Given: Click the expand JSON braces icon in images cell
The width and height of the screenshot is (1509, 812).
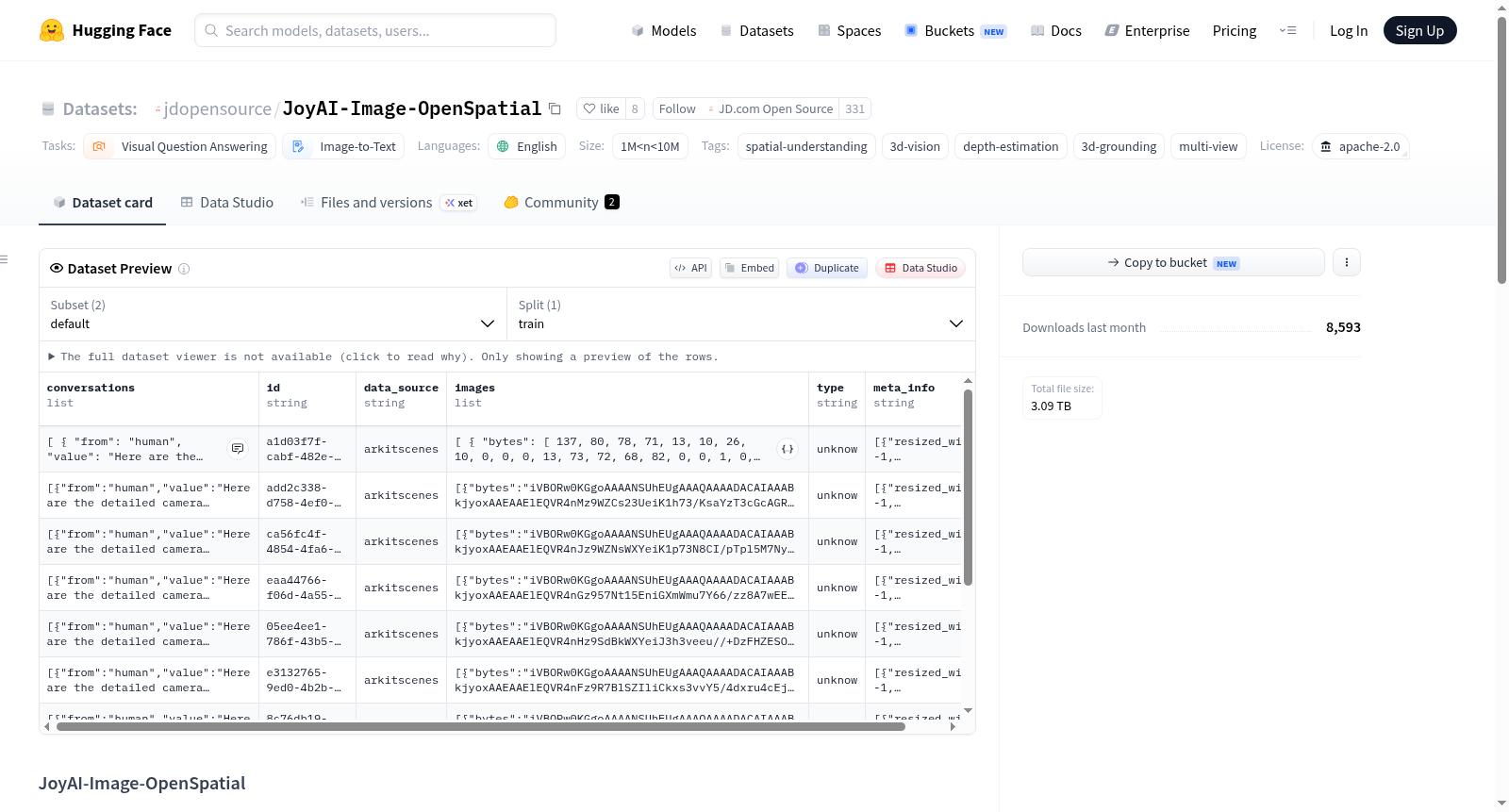Looking at the screenshot, I should [x=787, y=449].
